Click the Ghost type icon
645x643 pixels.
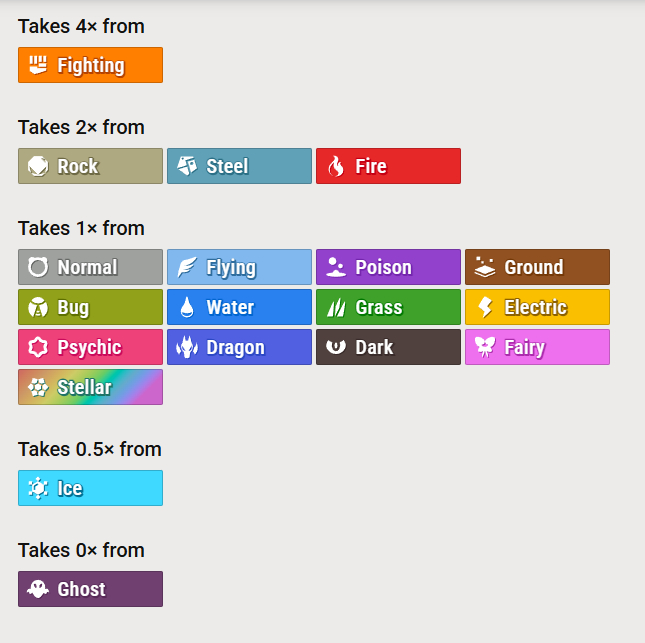pos(38,589)
